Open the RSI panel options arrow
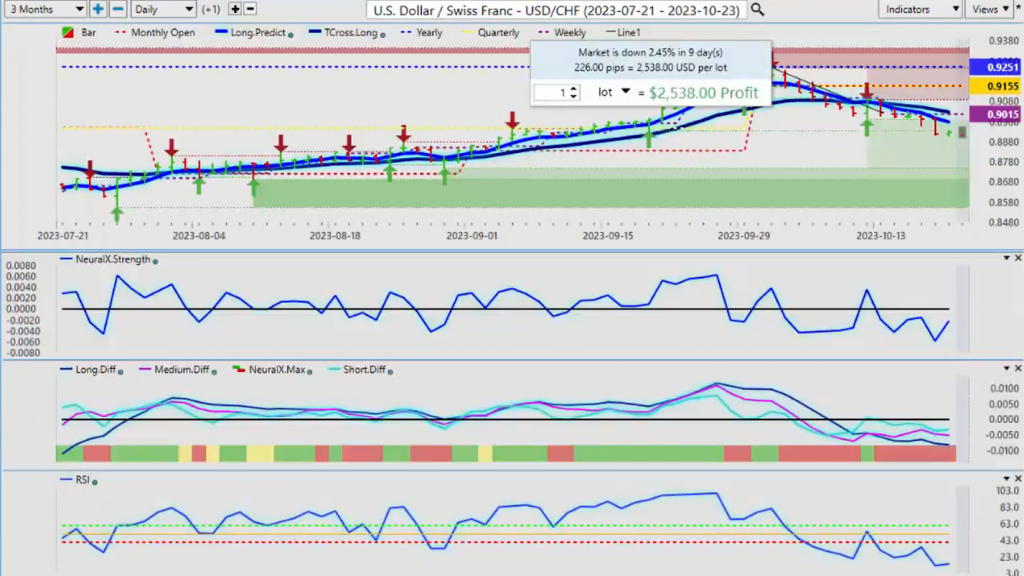The width and height of the screenshot is (1024, 576). [x=1006, y=479]
